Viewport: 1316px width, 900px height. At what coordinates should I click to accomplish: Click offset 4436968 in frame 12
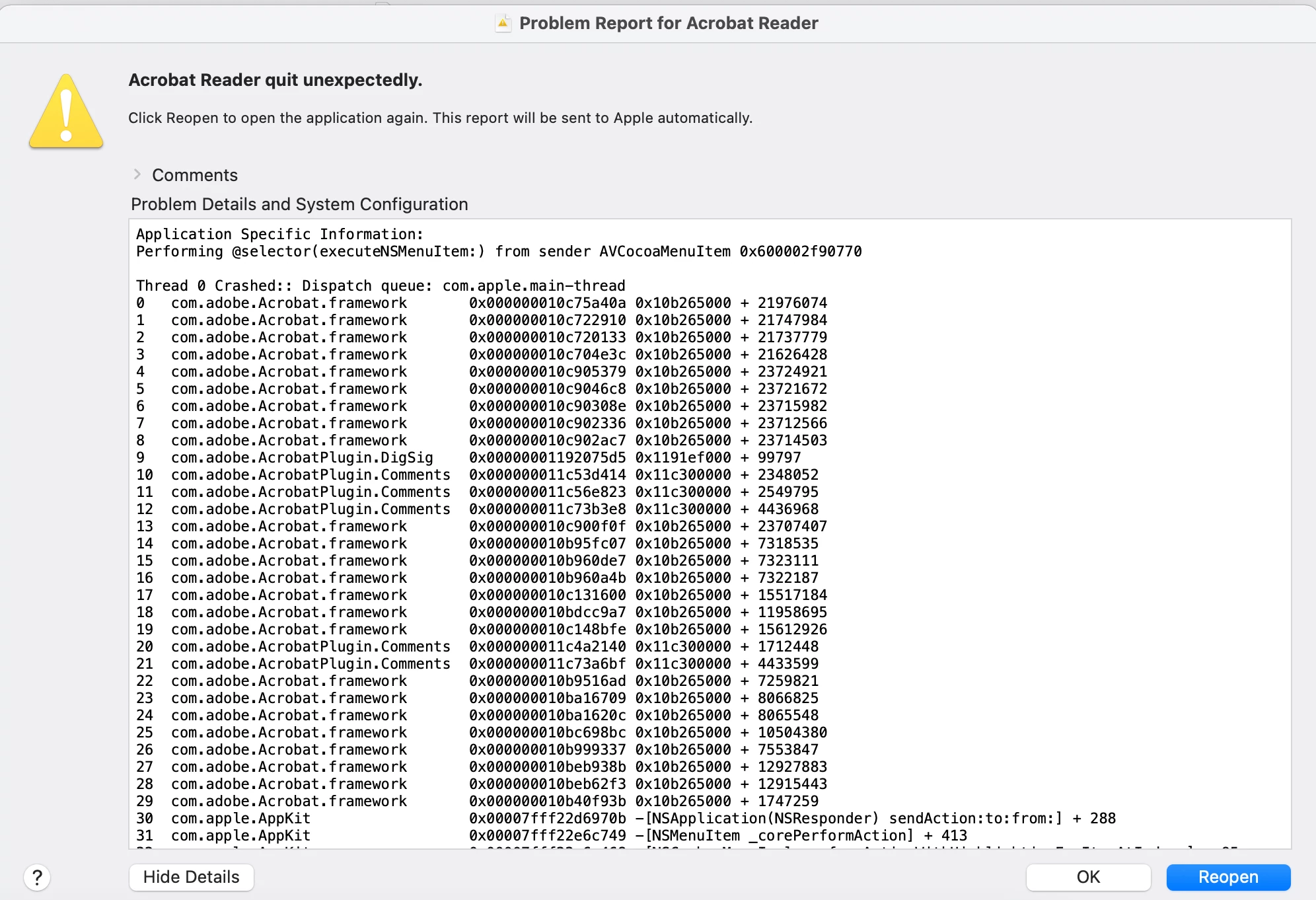click(x=788, y=509)
